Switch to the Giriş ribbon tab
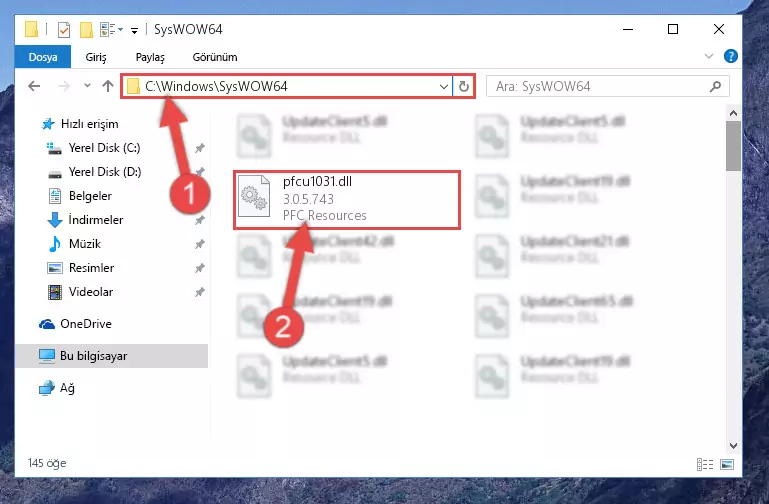This screenshot has height=504, width=769. (x=96, y=57)
